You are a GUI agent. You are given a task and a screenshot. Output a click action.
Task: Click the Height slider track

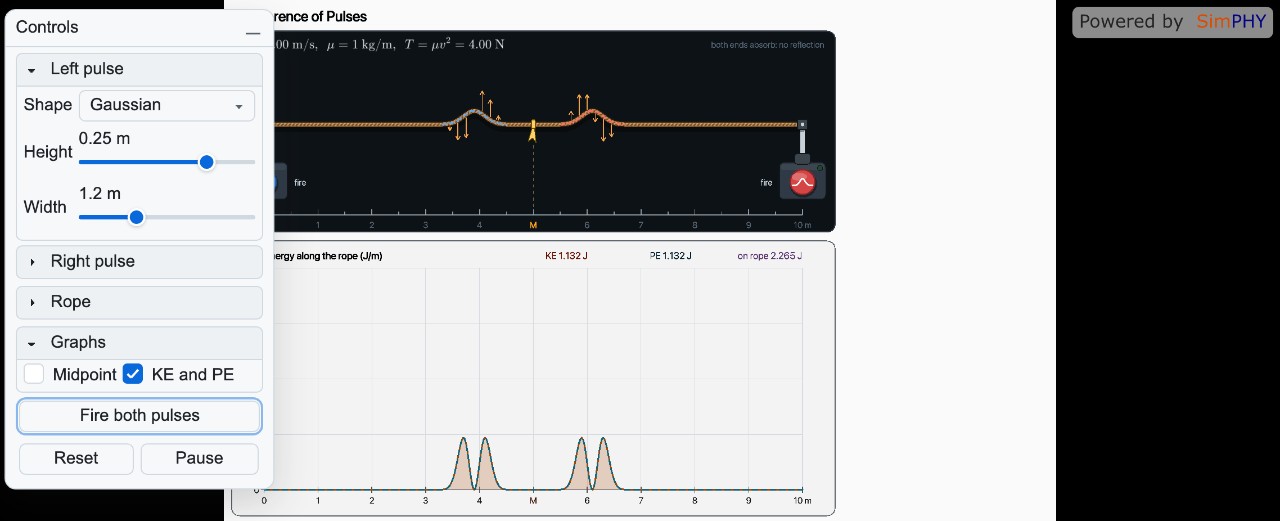coord(167,162)
